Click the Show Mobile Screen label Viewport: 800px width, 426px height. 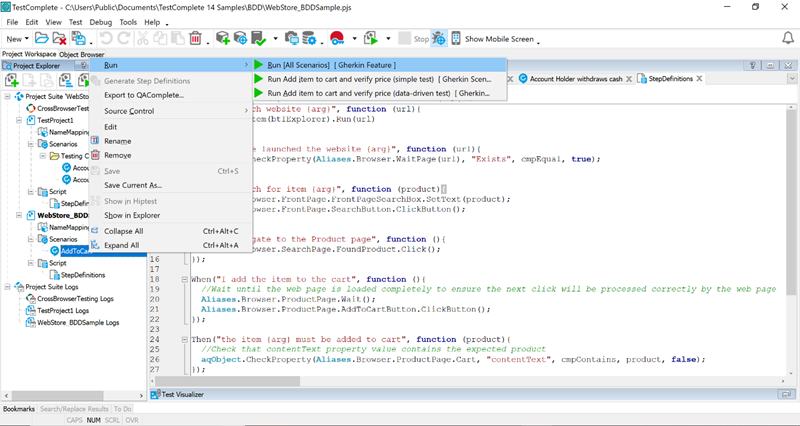(x=499, y=39)
